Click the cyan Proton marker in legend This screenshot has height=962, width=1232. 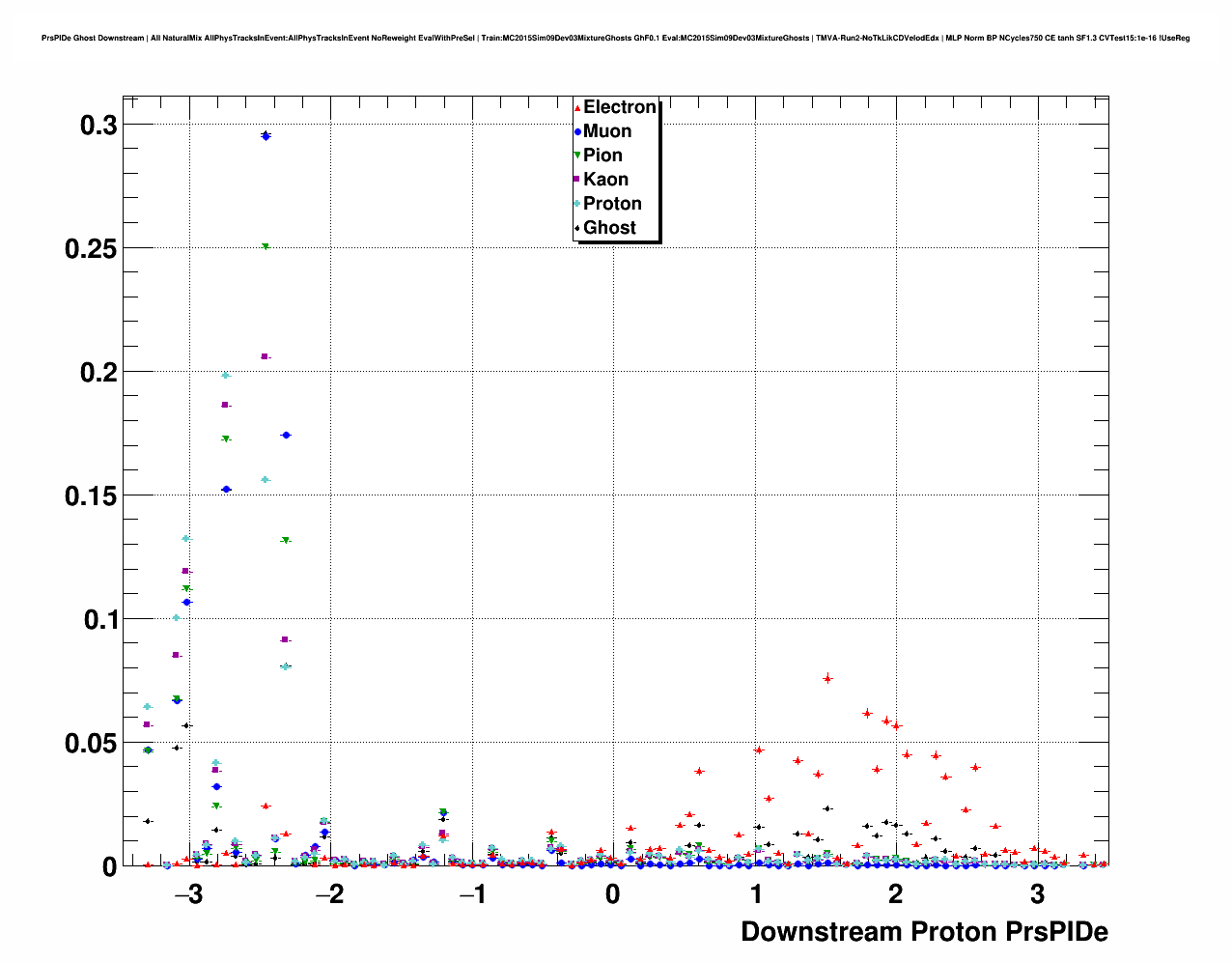click(x=577, y=204)
